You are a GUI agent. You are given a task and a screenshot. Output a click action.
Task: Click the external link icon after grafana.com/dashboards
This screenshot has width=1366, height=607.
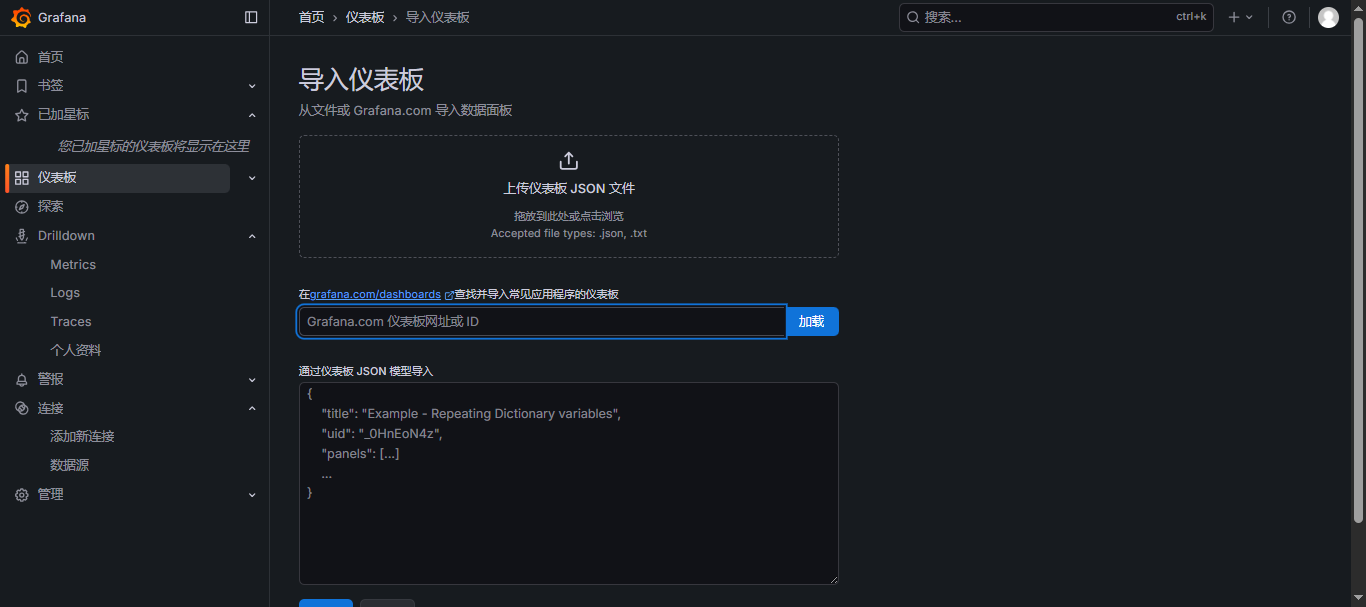(449, 295)
